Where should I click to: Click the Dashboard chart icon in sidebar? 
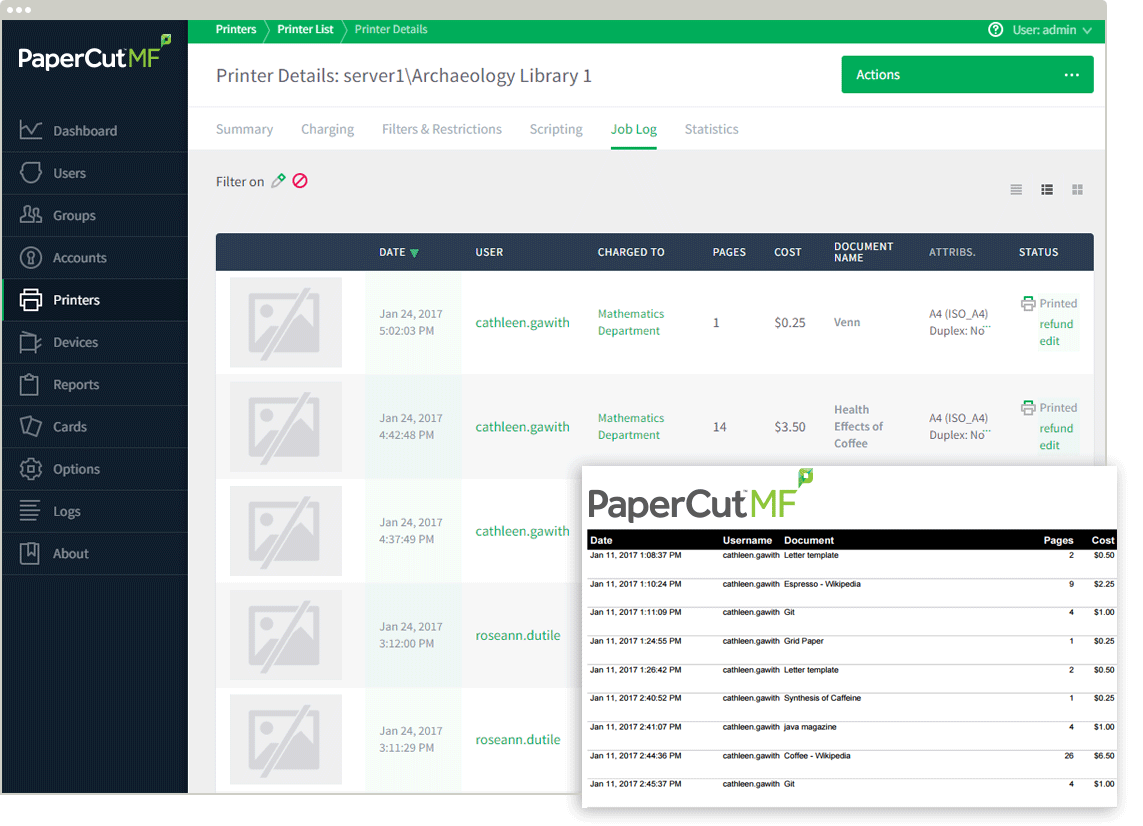tap(31, 130)
